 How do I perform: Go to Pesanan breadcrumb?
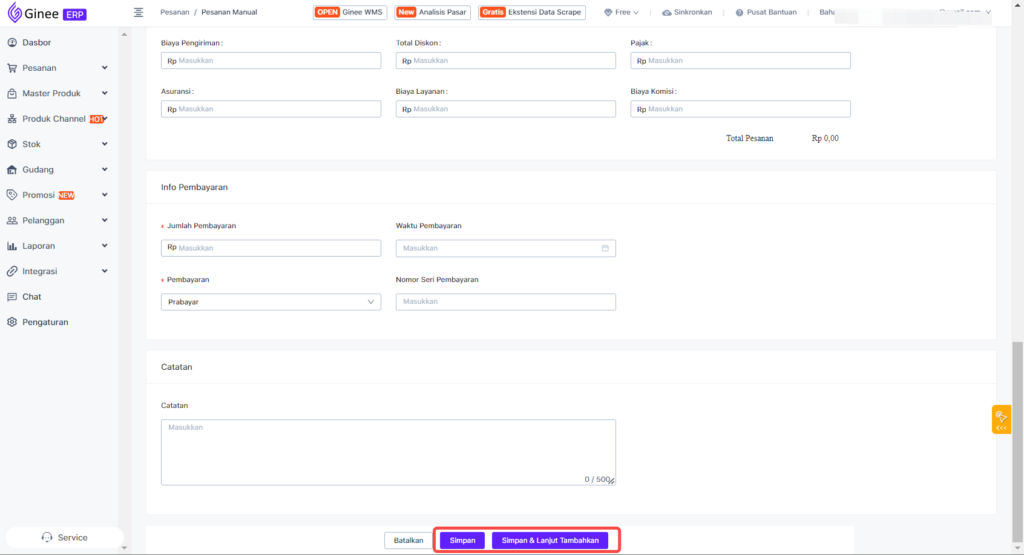pyautogui.click(x=175, y=12)
